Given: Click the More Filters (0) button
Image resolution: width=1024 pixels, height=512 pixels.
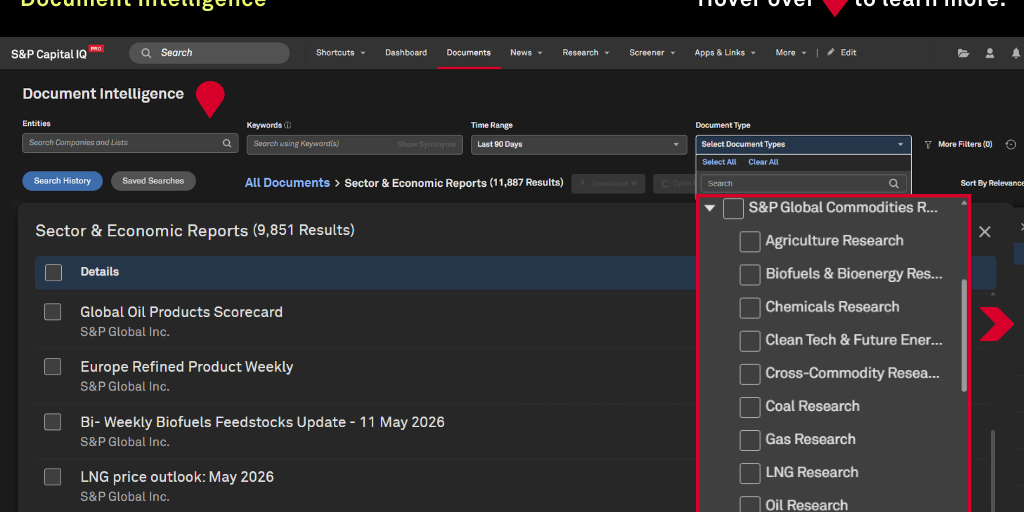Looking at the screenshot, I should pos(959,144).
